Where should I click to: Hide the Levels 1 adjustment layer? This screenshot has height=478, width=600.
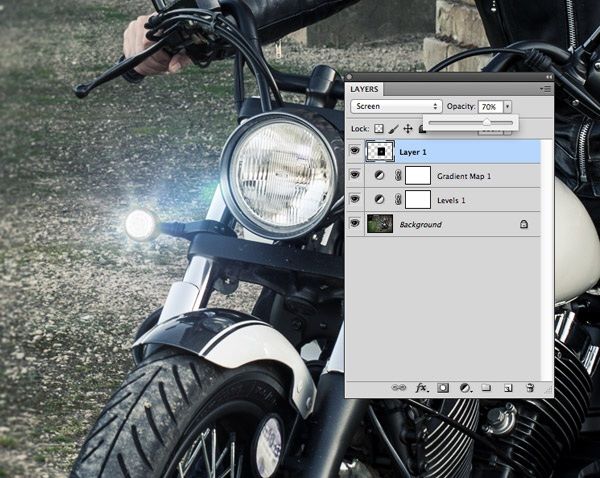tap(355, 200)
